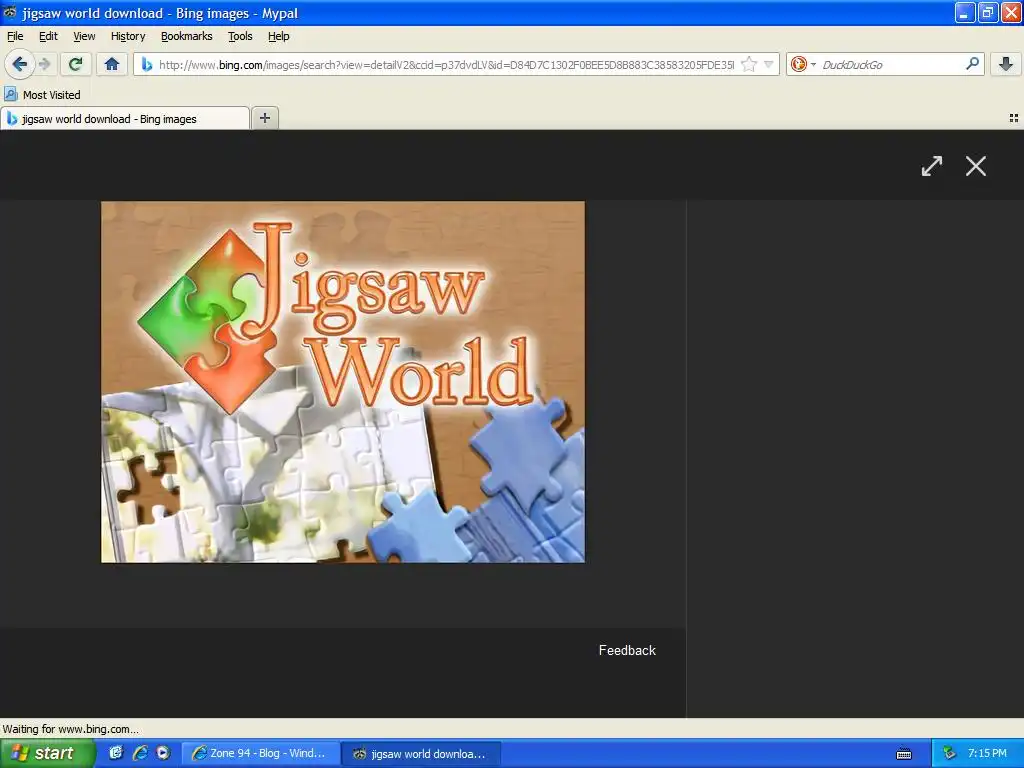Show the tab groups grid icon
The height and width of the screenshot is (768, 1024).
coord(1014,118)
